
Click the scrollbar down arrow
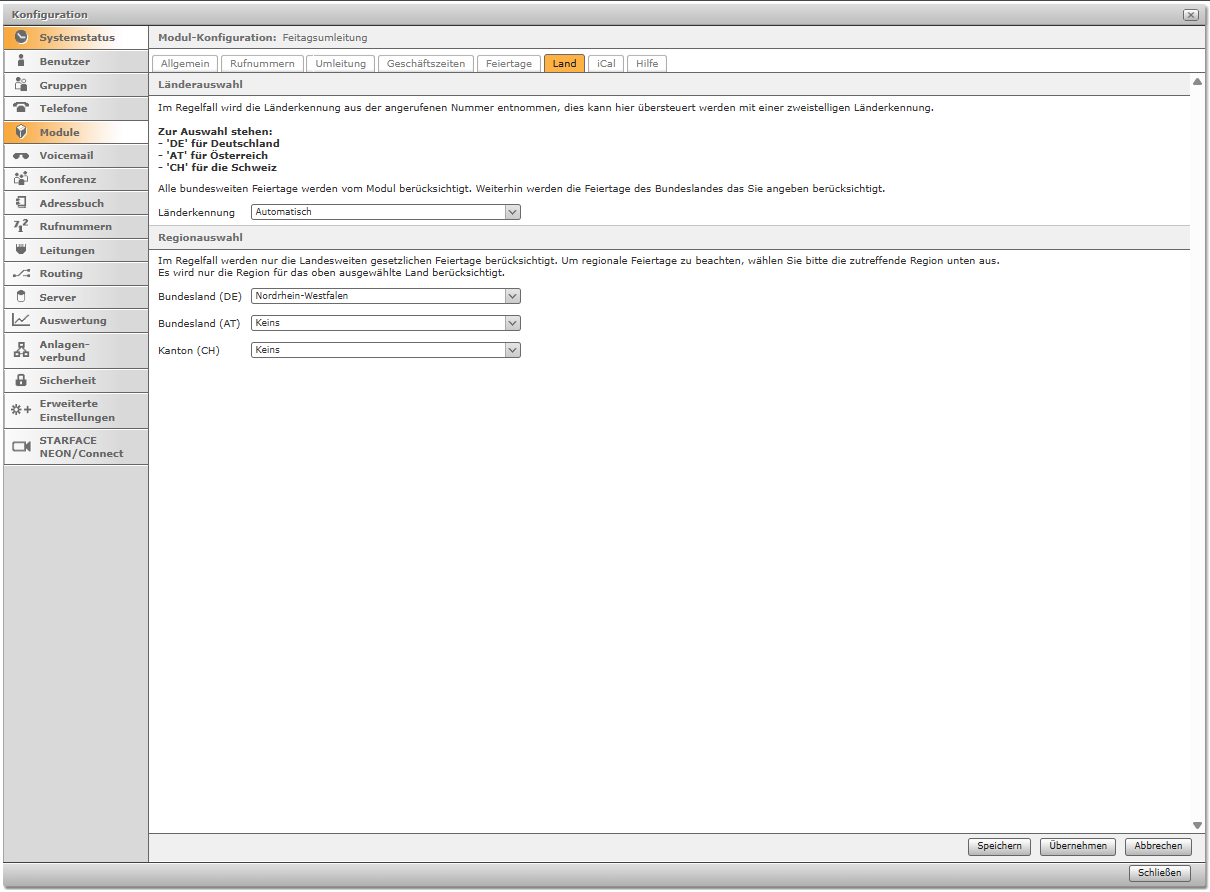click(1197, 825)
